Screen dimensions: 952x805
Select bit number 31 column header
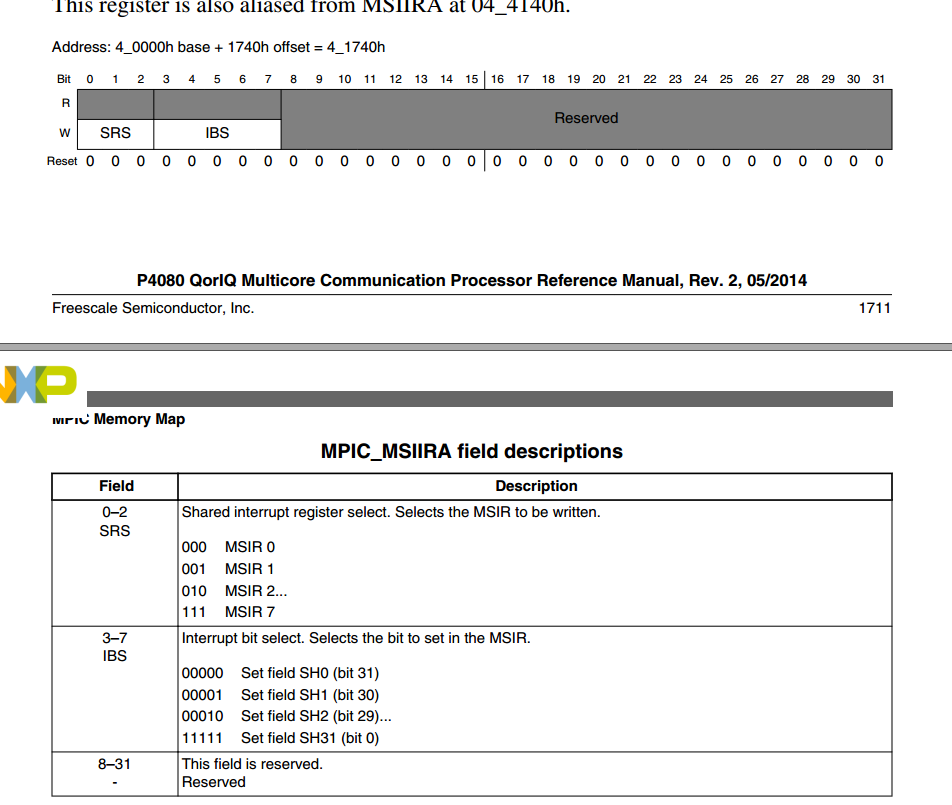point(878,78)
